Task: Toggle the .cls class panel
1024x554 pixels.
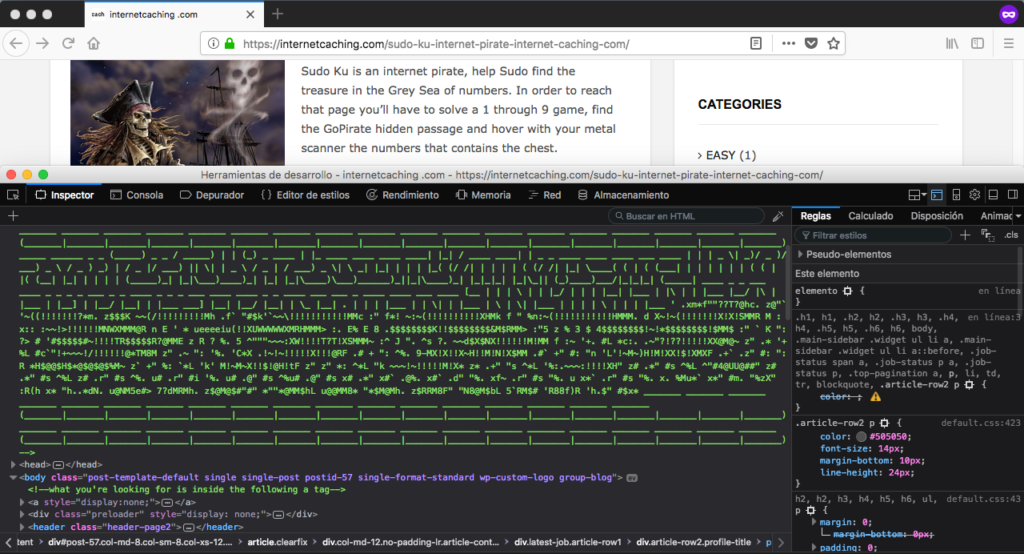Action: tap(1011, 235)
